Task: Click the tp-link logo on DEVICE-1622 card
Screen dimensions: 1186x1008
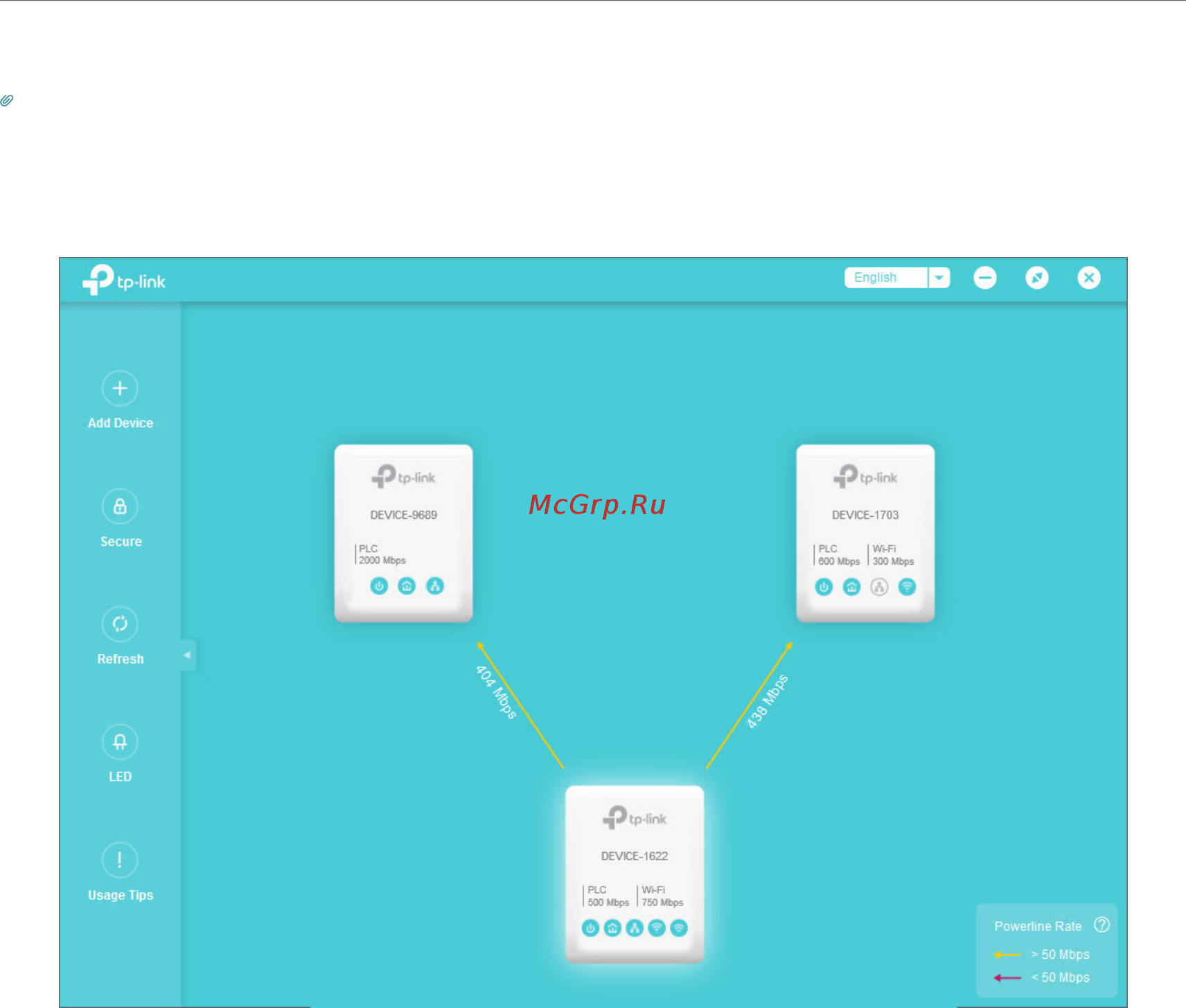Action: 635,817
